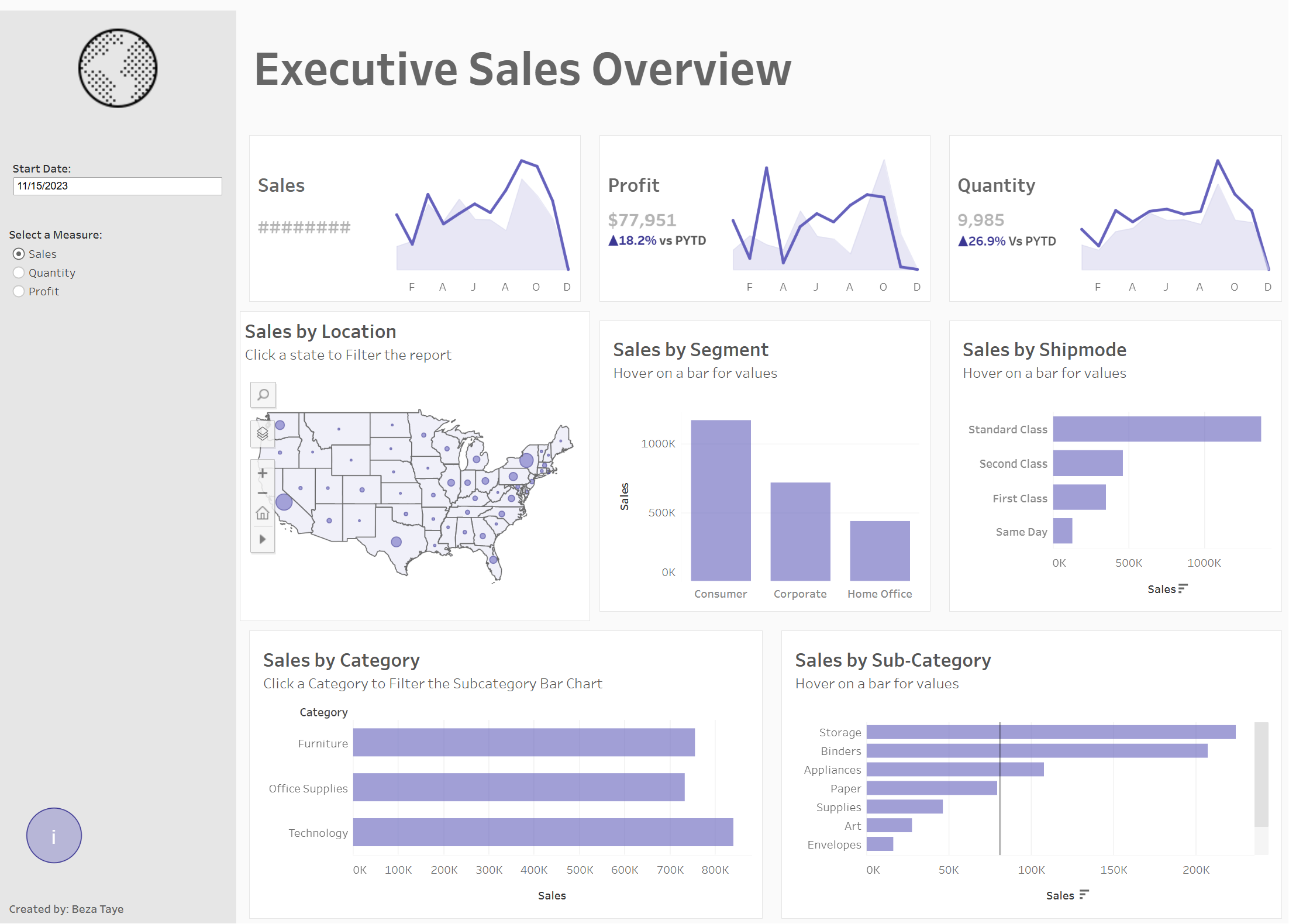Open the map layers icon
The image size is (1289, 924).
263,434
